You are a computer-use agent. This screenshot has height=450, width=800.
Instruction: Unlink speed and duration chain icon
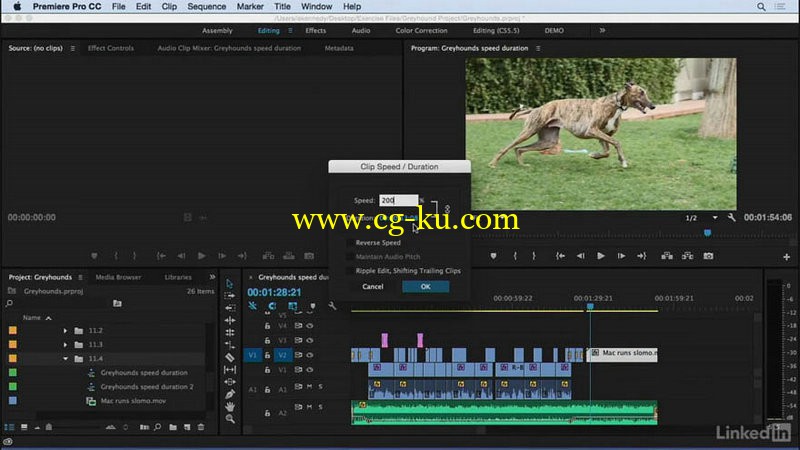pyautogui.click(x=447, y=209)
